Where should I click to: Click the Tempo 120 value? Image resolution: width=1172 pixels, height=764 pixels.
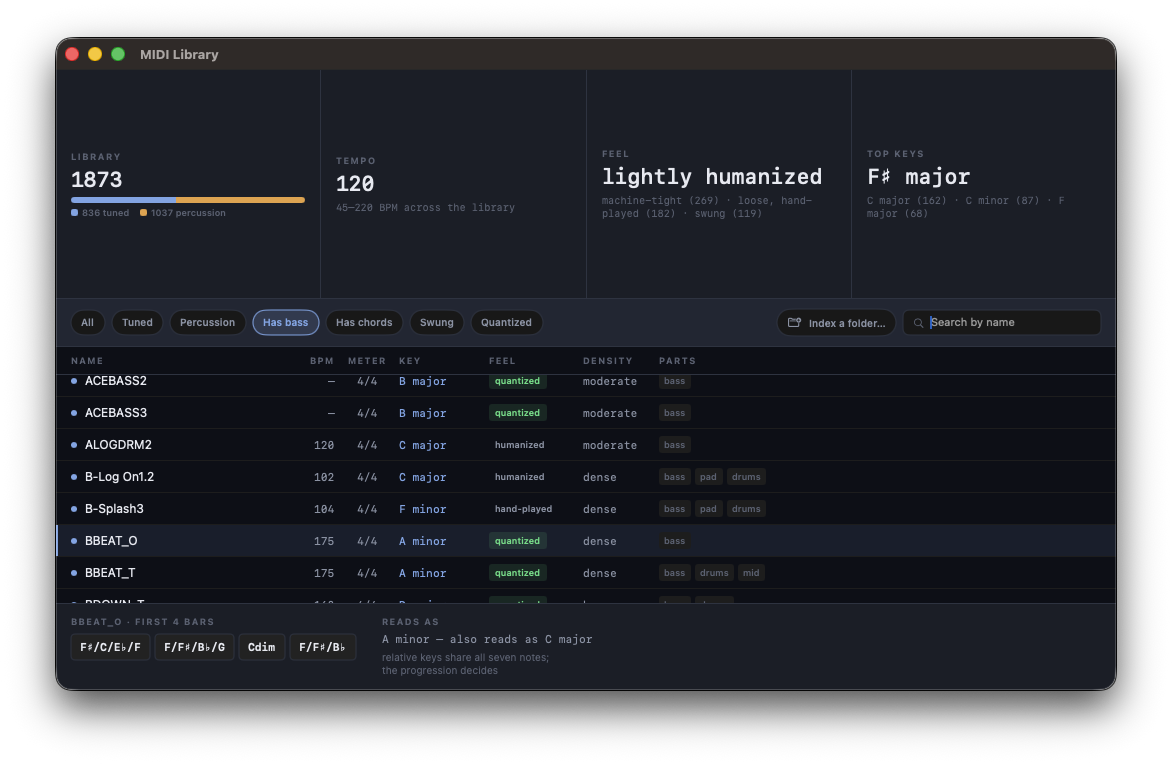point(355,183)
